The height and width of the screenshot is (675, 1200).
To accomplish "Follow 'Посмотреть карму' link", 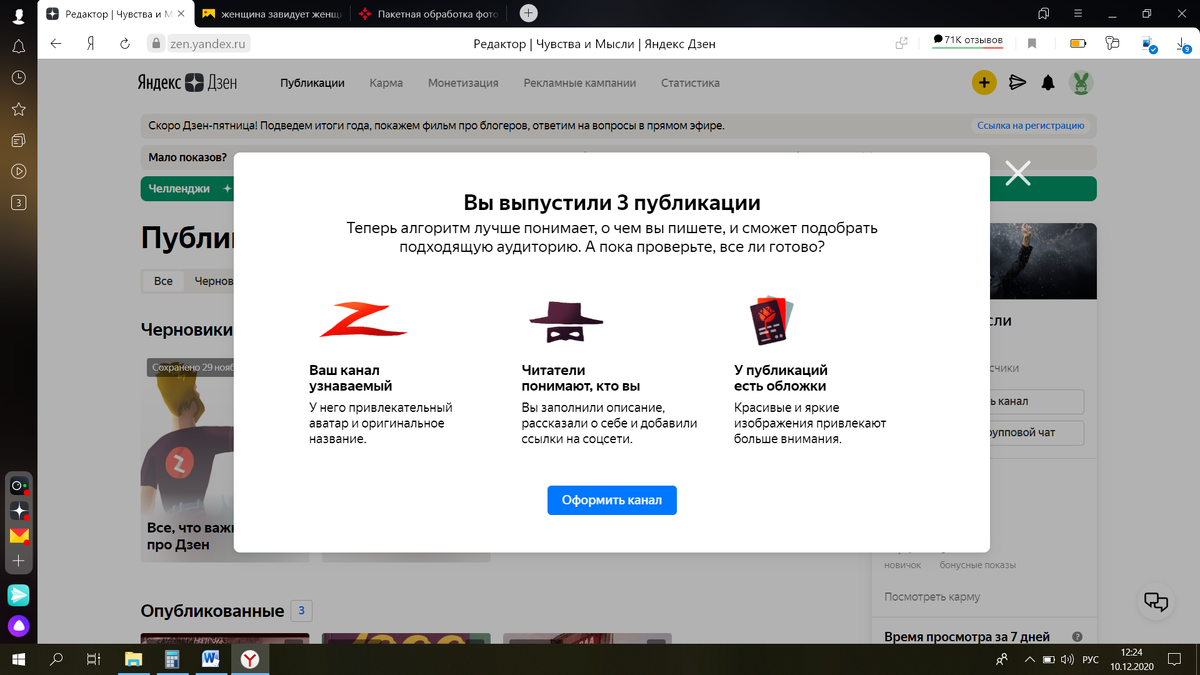I will (x=932, y=597).
